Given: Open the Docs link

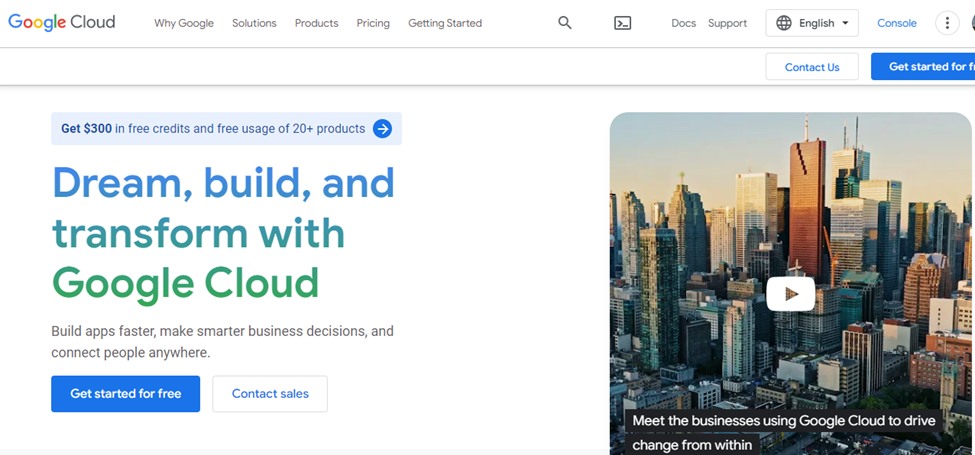Looking at the screenshot, I should point(683,23).
